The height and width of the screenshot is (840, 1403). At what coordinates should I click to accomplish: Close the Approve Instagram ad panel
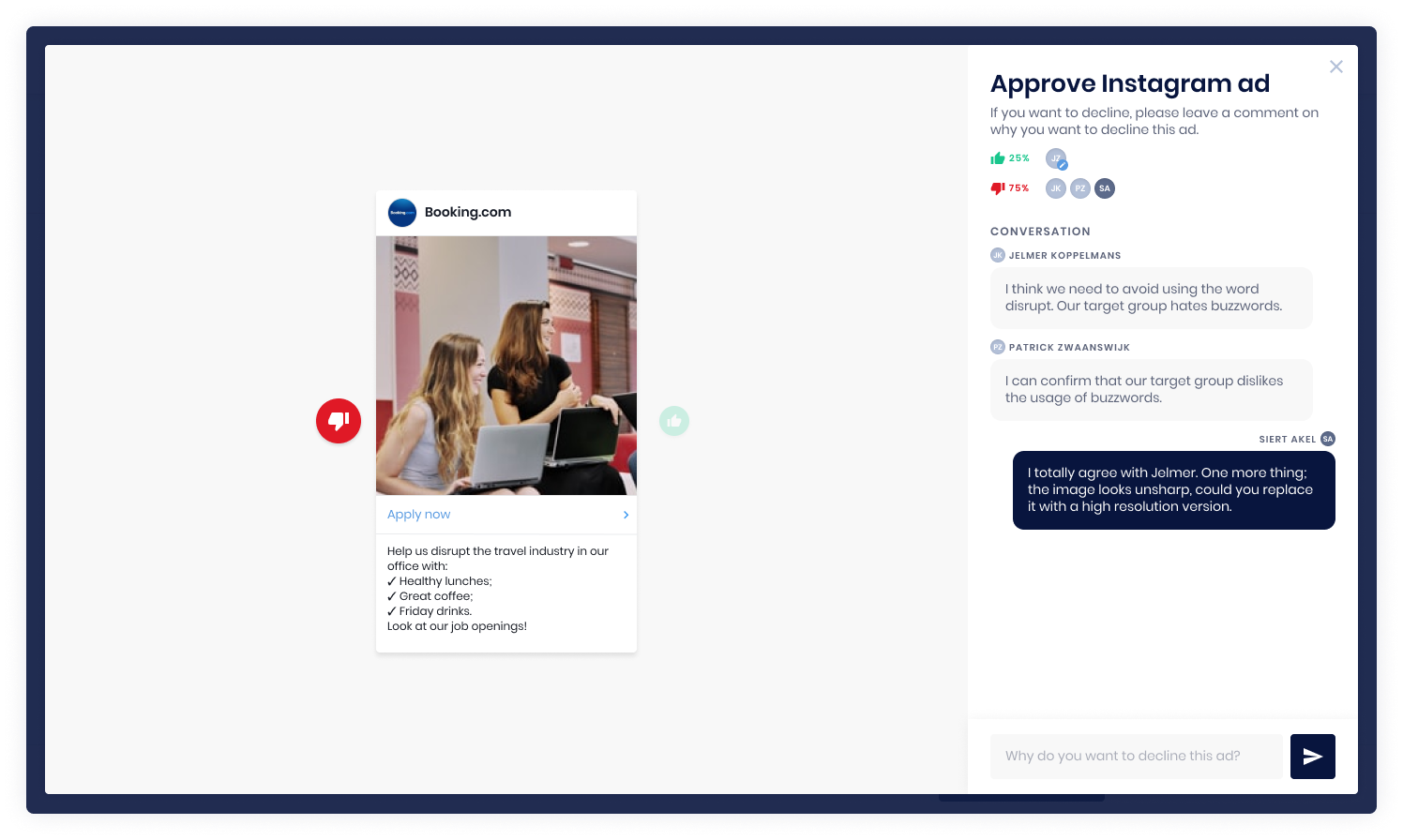coord(1336,67)
